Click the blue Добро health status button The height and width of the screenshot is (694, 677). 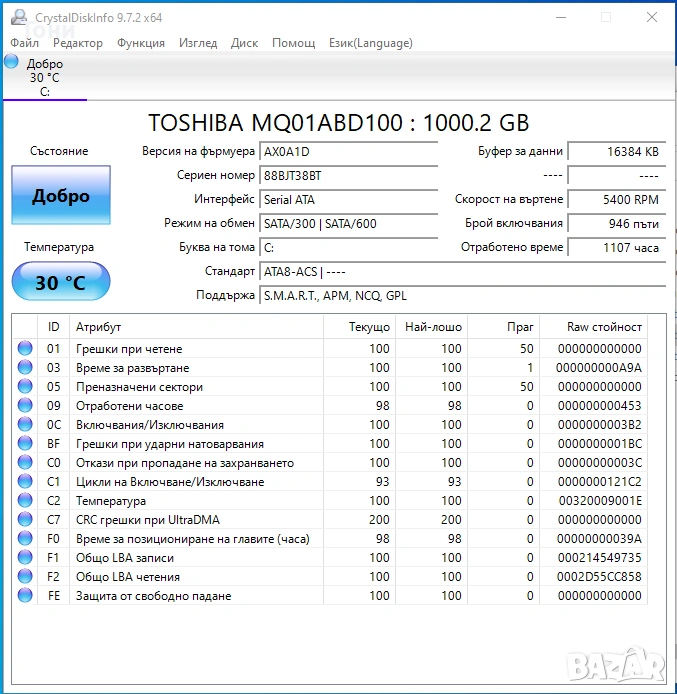61,196
